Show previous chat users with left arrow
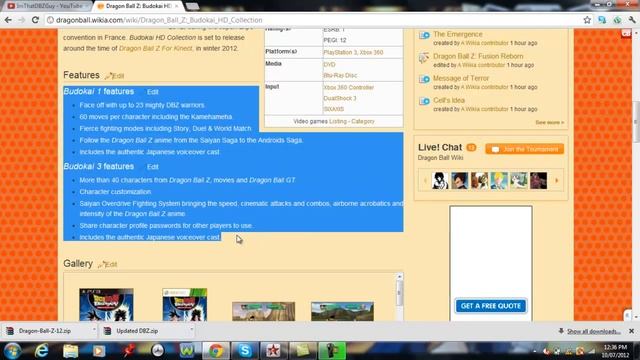This screenshot has height=360, width=640. [x=425, y=180]
